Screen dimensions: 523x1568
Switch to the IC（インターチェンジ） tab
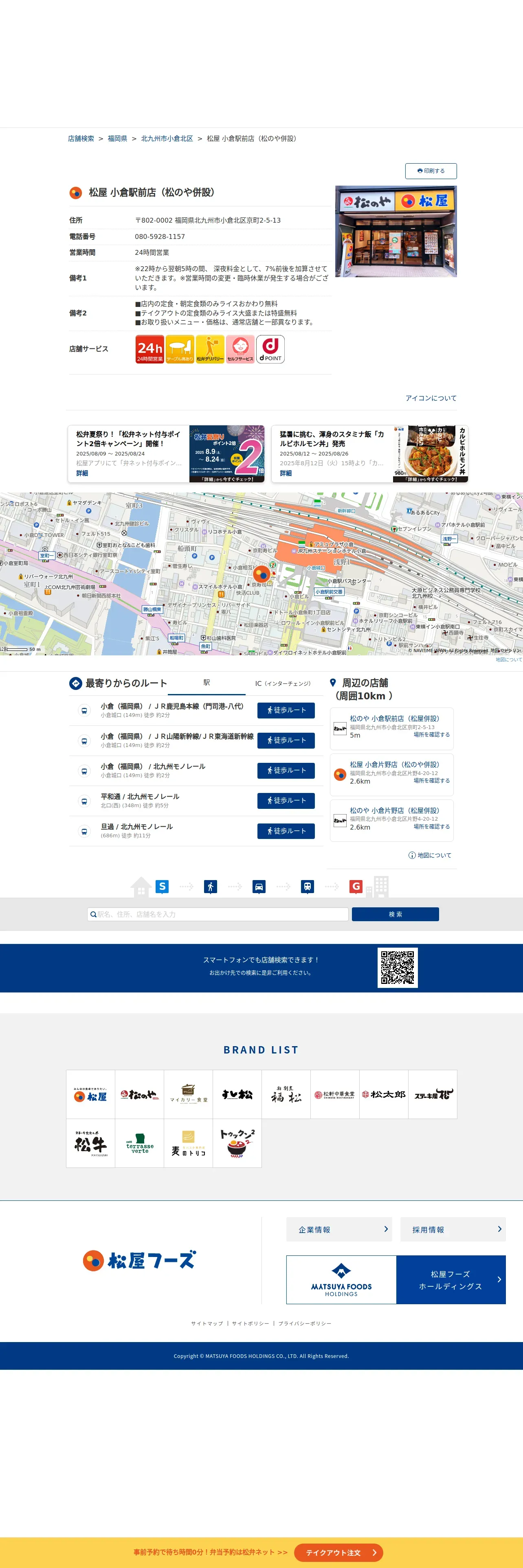point(283,683)
